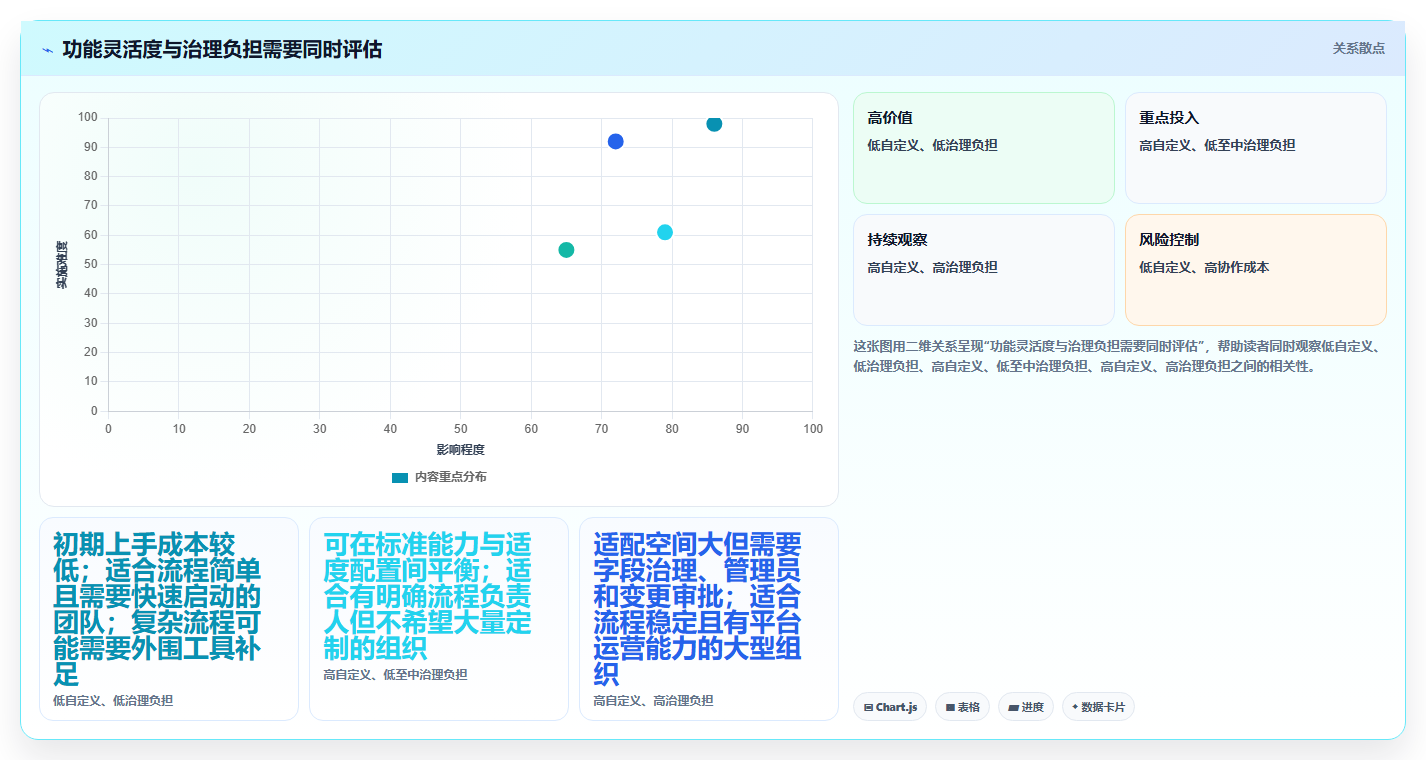Click the 关系散点 label in header

point(1358,48)
